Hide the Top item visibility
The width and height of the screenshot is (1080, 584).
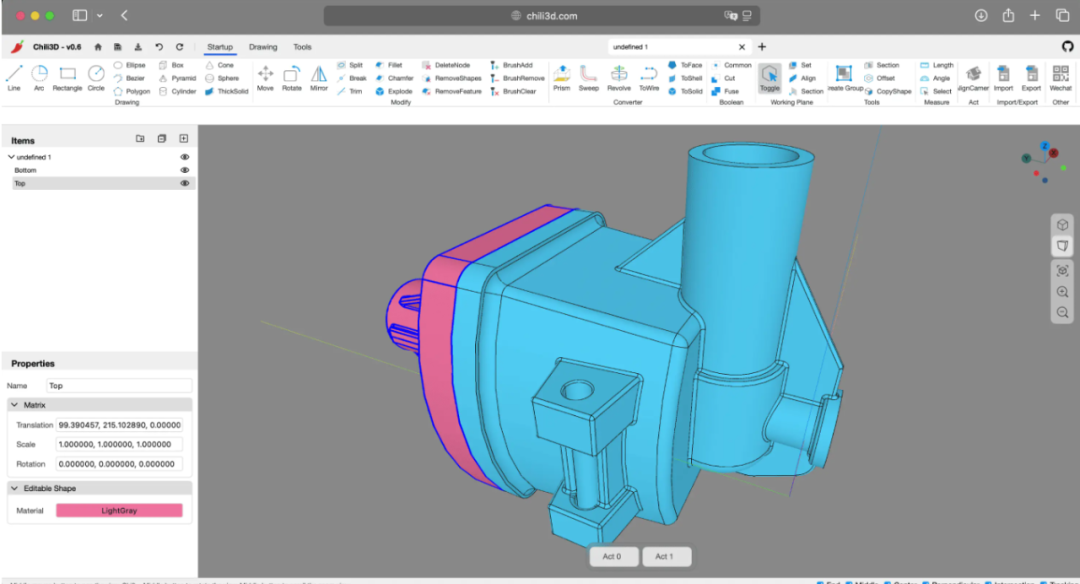(185, 183)
